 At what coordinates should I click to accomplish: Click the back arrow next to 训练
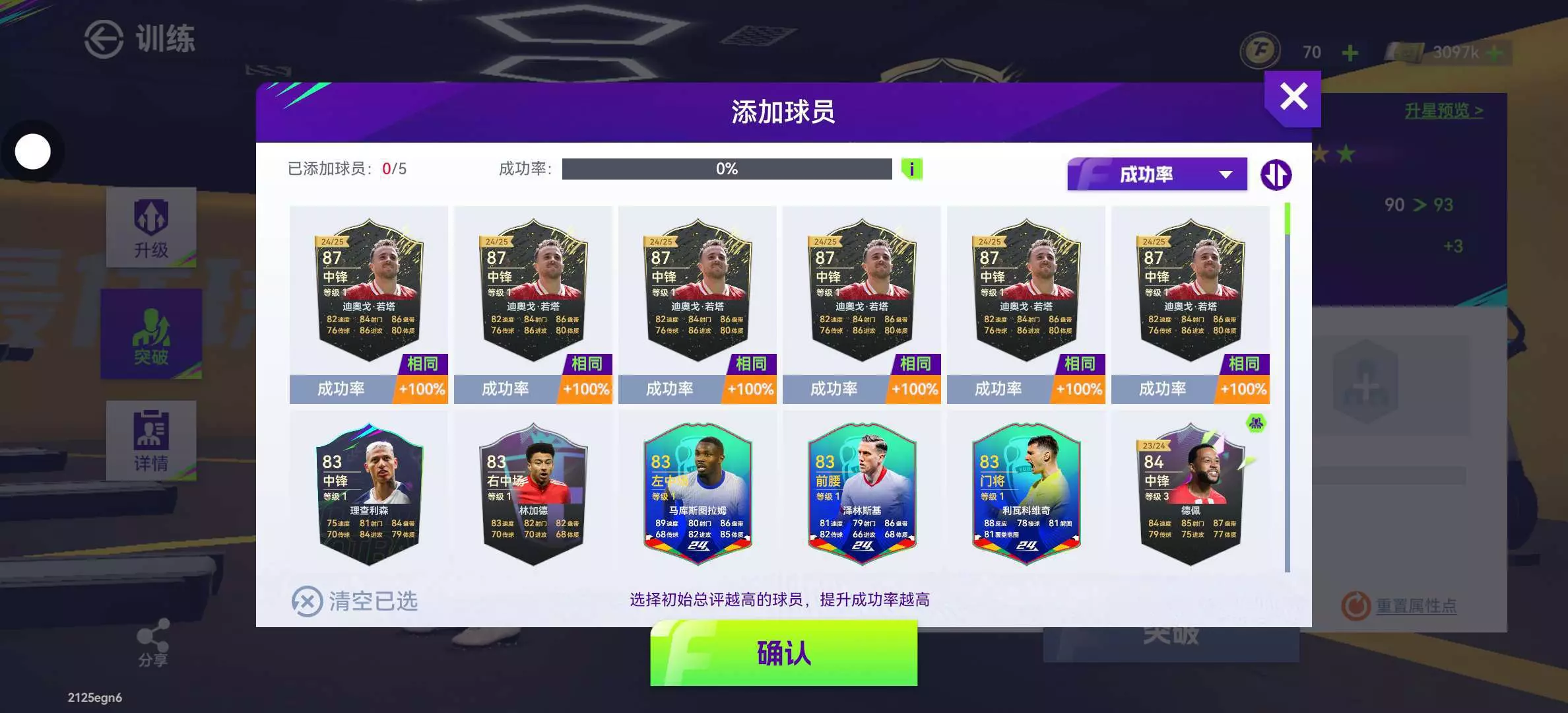tap(104, 39)
